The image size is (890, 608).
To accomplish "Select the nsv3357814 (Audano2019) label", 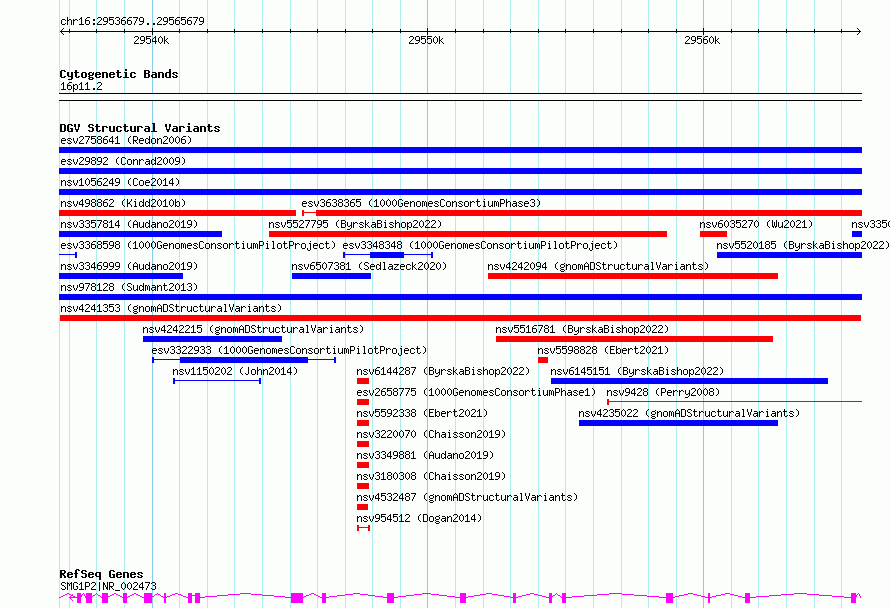I will coord(129,224).
